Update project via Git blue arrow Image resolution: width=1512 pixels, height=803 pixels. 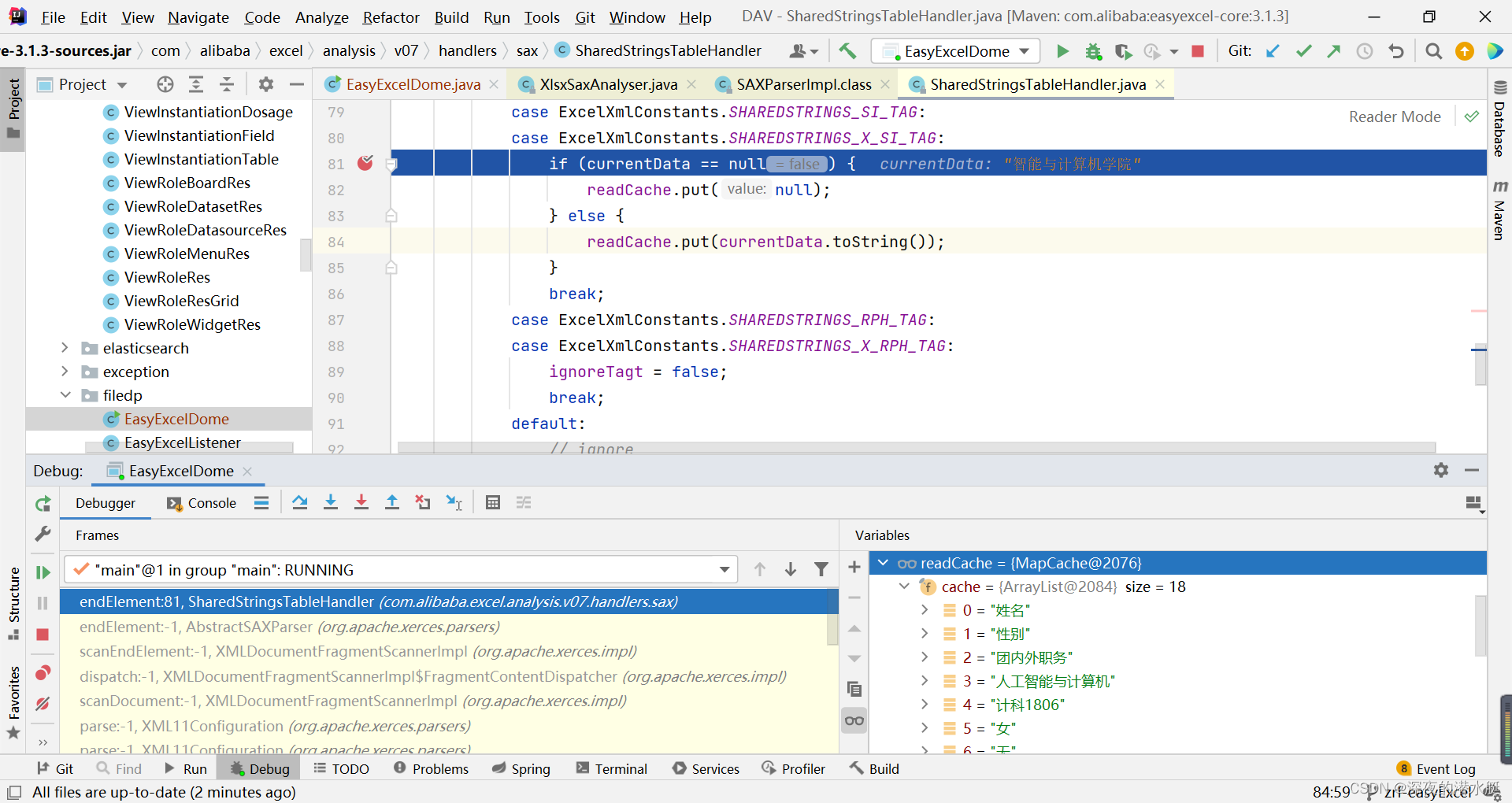1273,51
